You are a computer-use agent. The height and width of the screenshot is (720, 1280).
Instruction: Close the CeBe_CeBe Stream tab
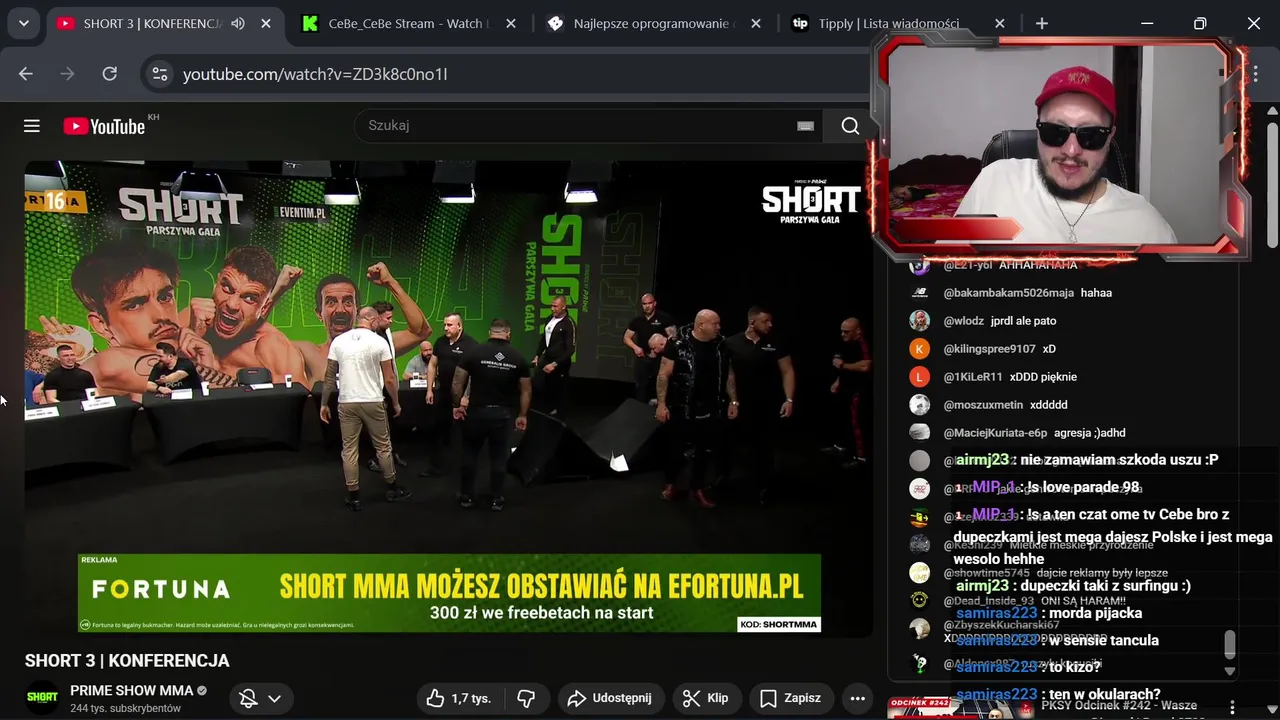510,23
